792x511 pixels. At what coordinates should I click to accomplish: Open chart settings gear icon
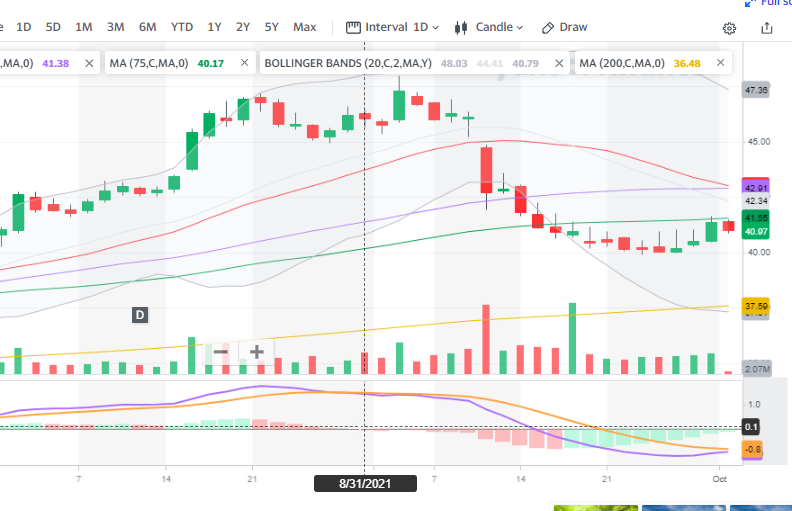click(729, 28)
